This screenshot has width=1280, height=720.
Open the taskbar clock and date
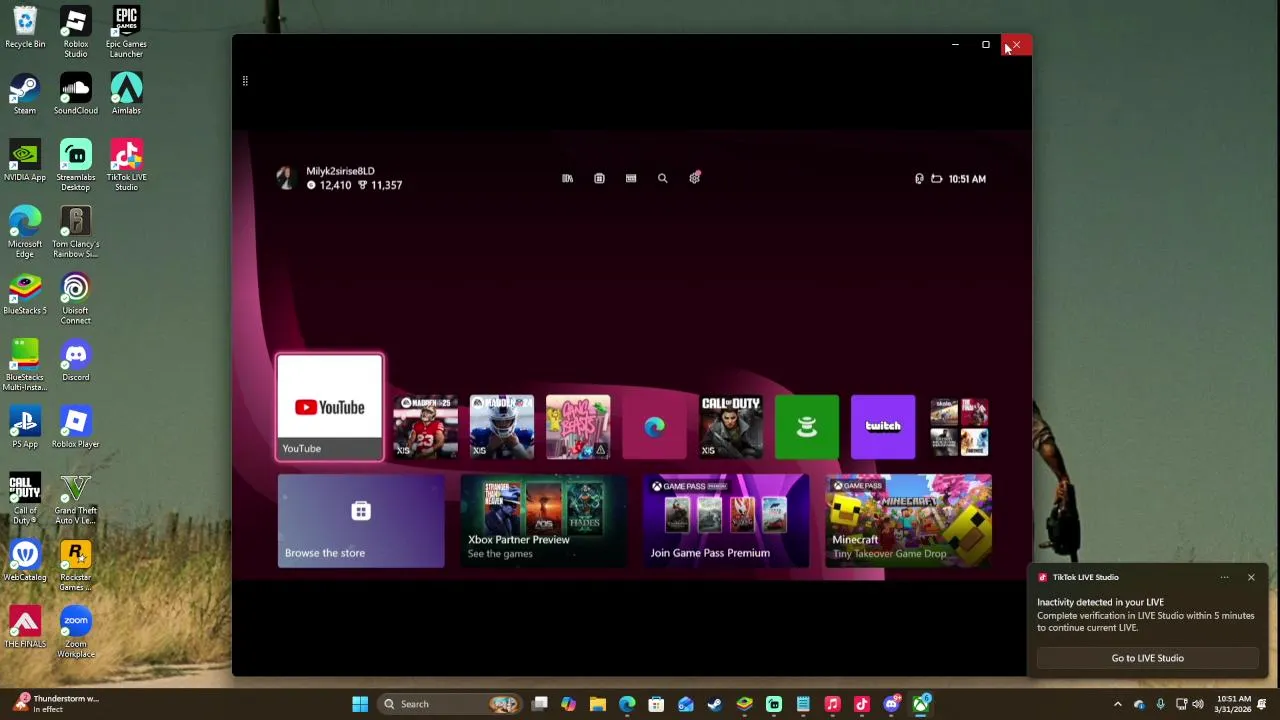click(x=1234, y=704)
